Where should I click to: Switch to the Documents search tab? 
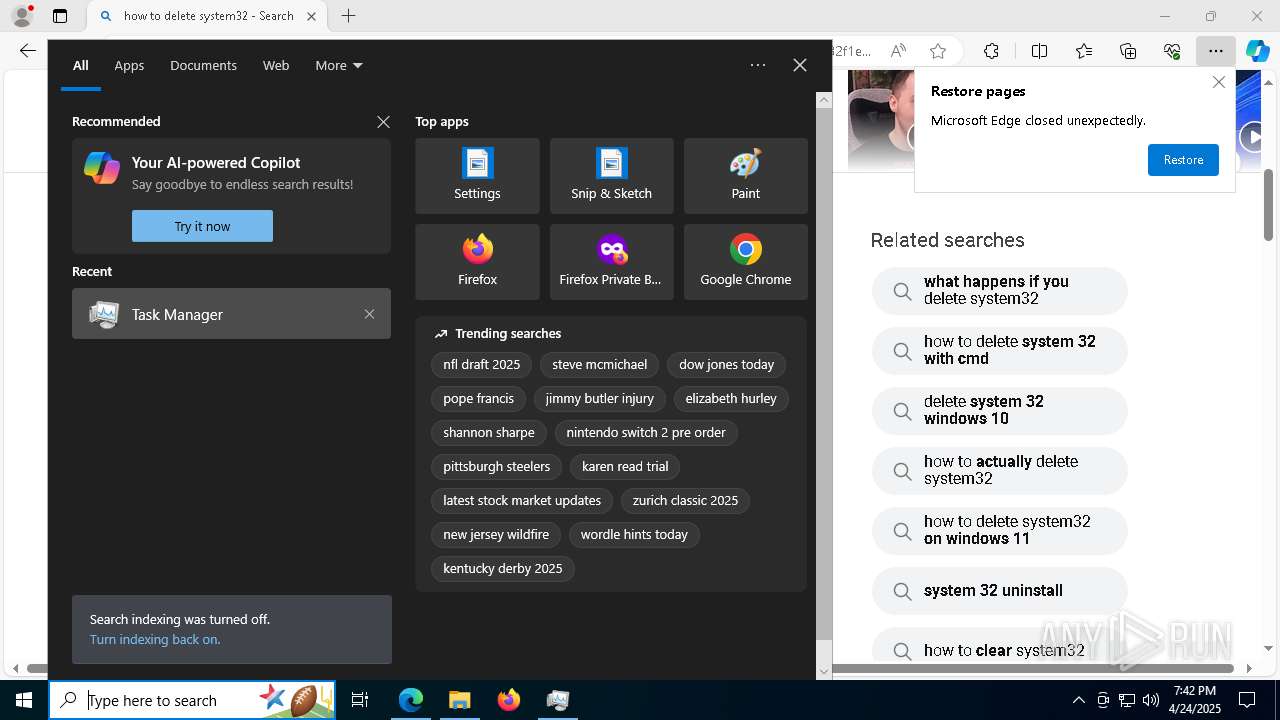203,65
